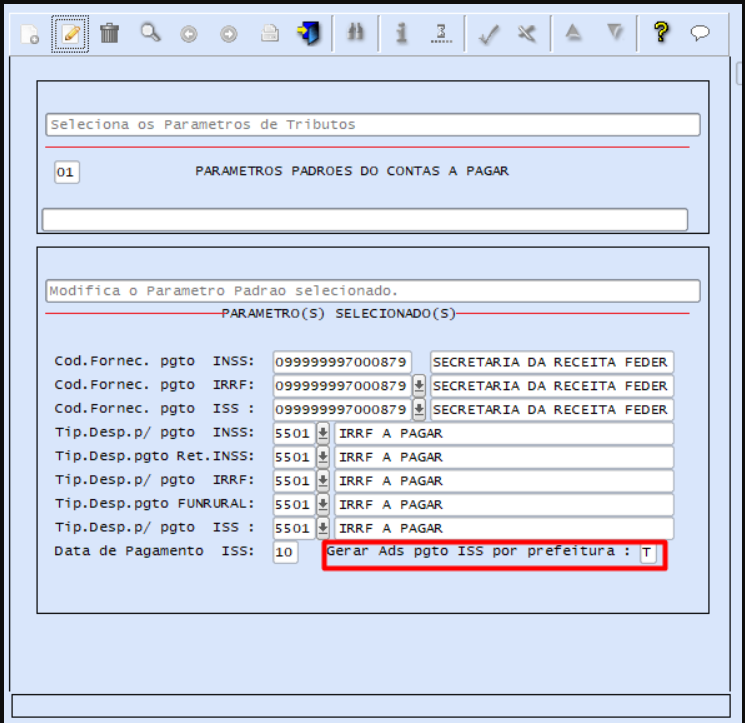Open lookup arrow for Tip.Desp.p/ pgto ISS
745x723 pixels.
coord(323,528)
